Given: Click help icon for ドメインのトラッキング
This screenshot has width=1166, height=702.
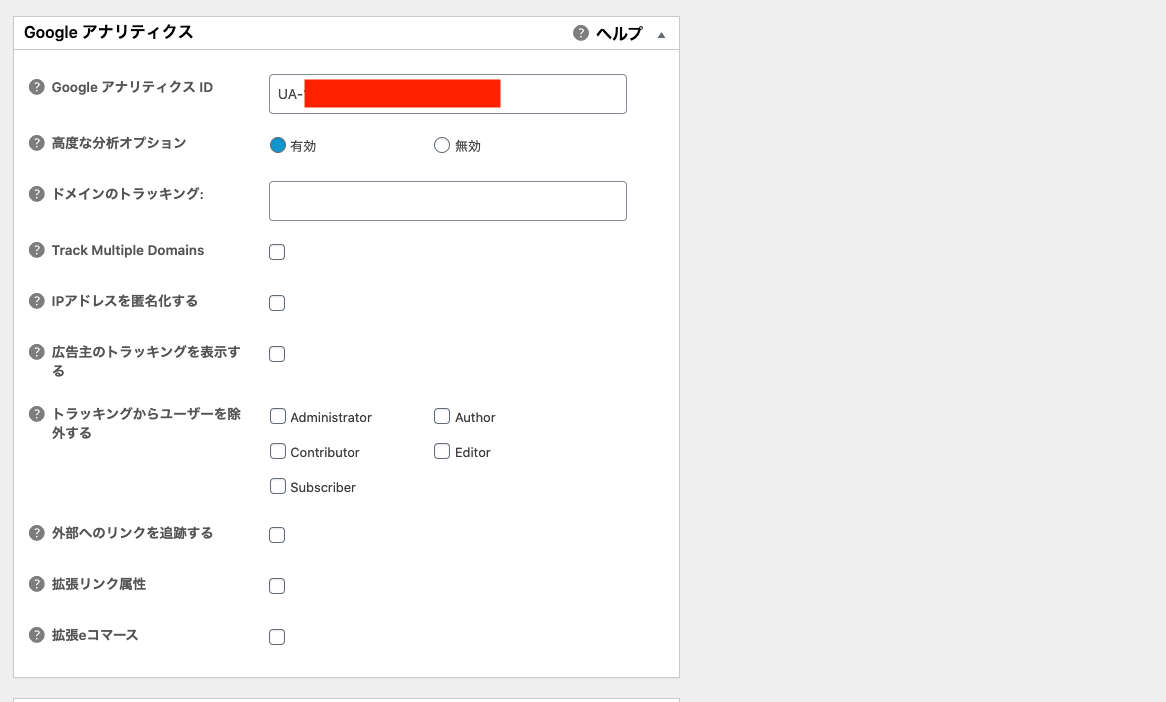Looking at the screenshot, I should pos(36,194).
